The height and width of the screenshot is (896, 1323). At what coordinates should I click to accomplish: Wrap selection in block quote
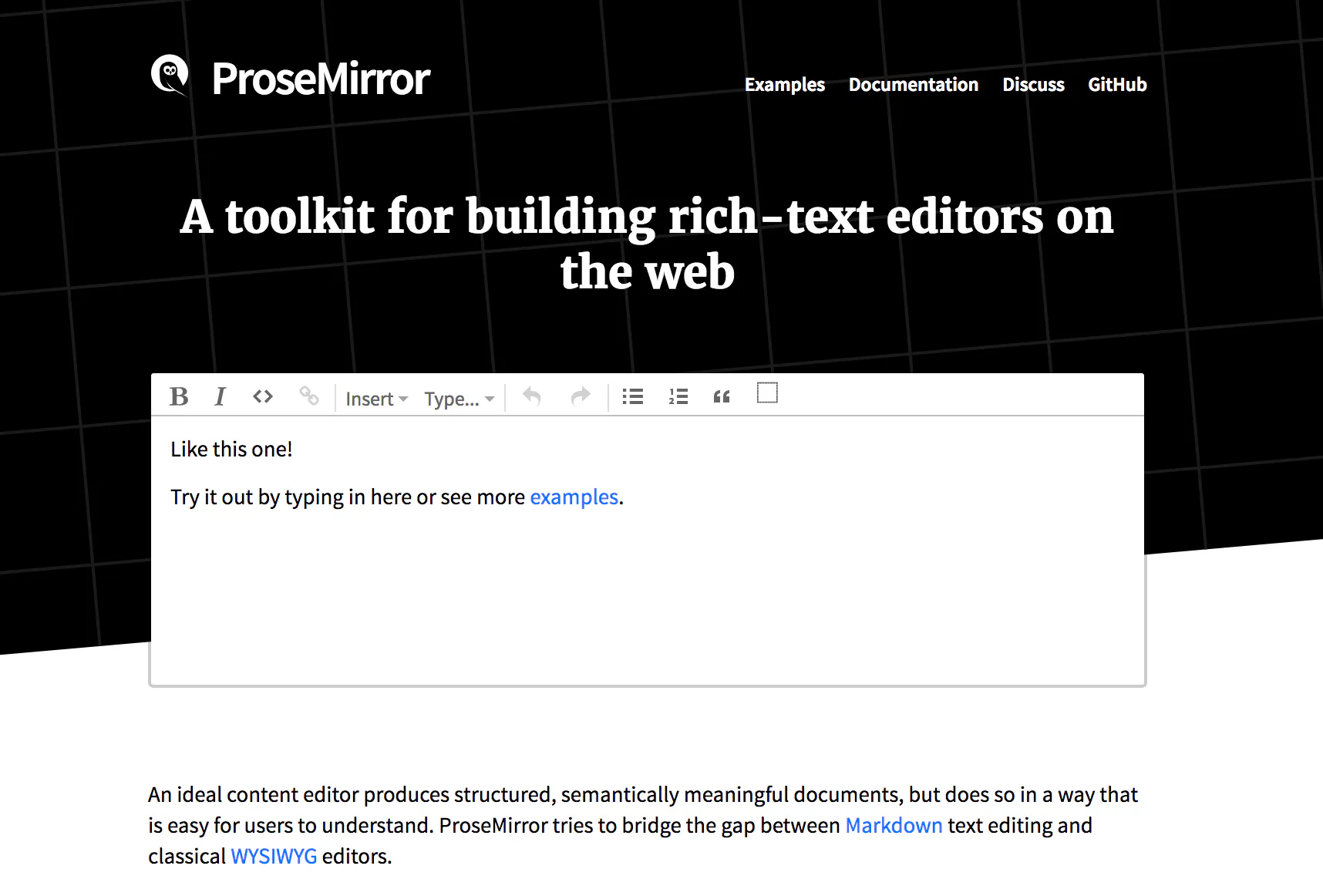(722, 396)
